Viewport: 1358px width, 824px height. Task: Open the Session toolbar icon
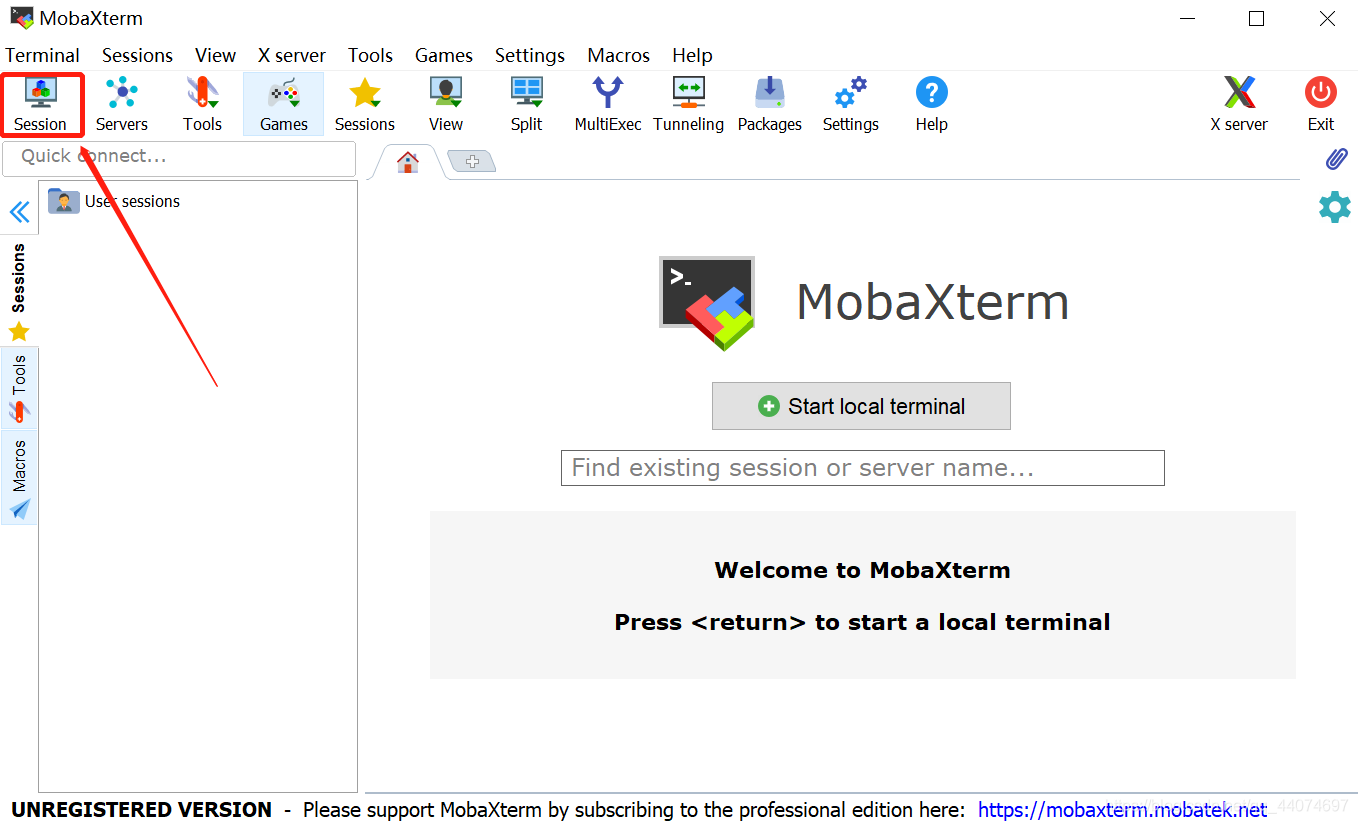click(41, 104)
